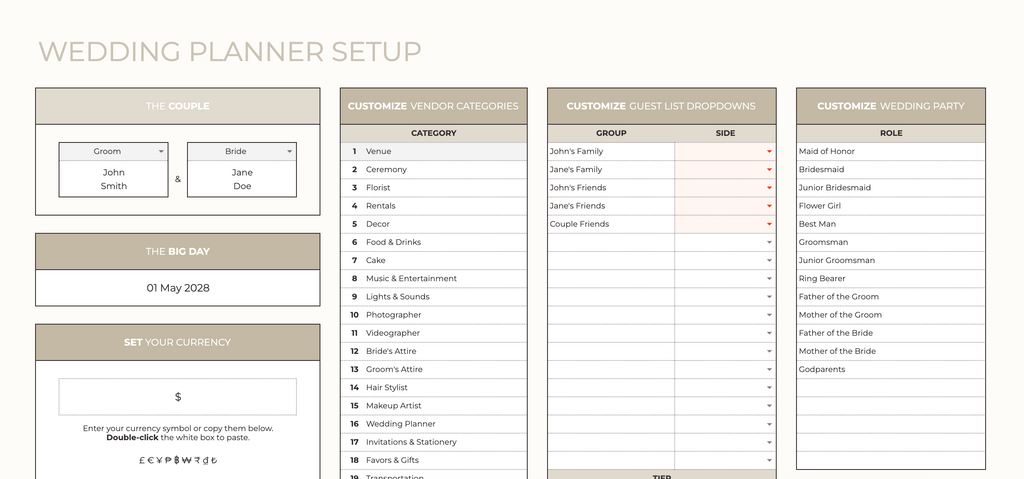Image resolution: width=1024 pixels, height=479 pixels.
Task: Select Jane's Friends group cell
Action: 611,206
